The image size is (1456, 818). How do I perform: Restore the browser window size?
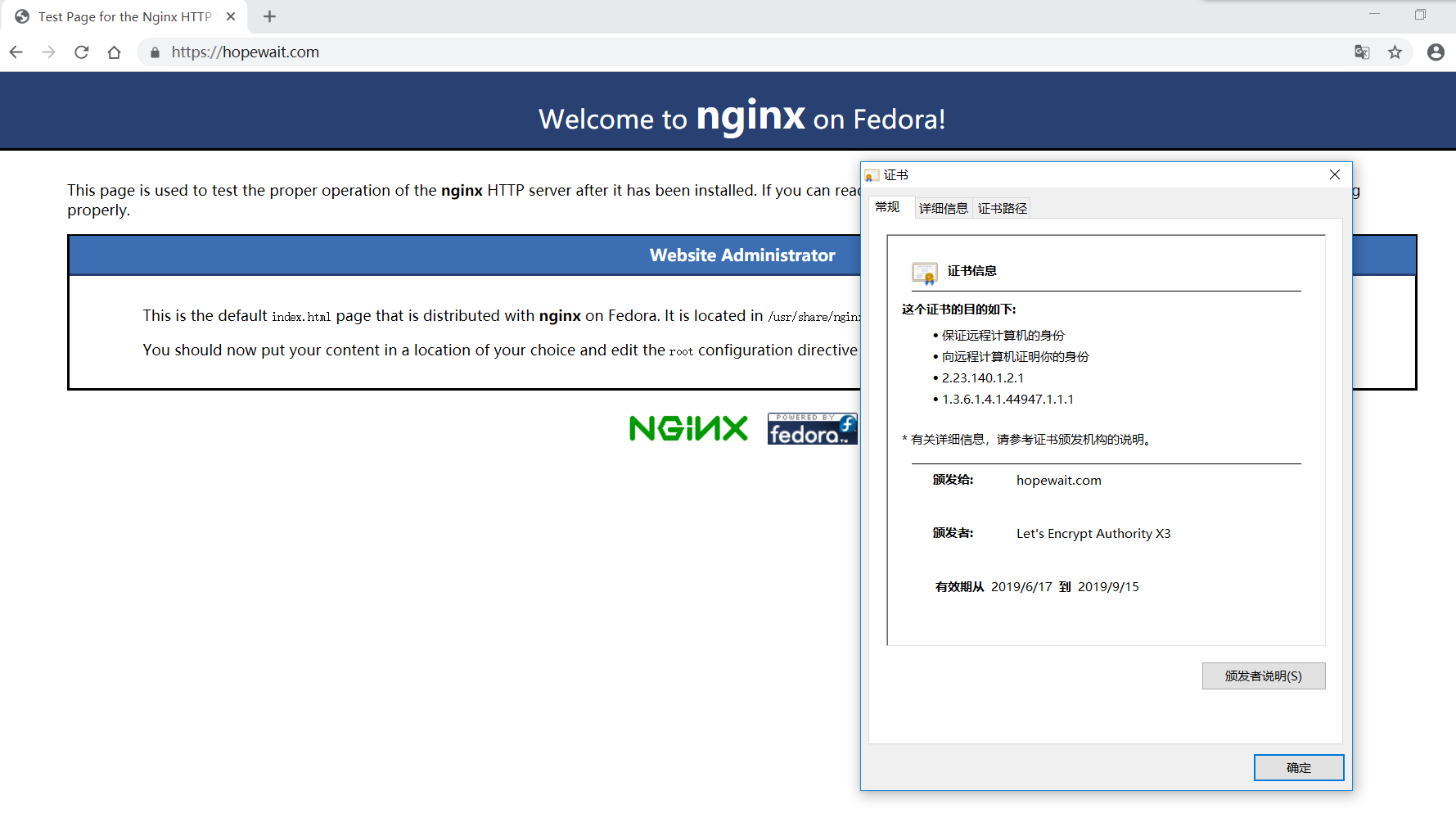pyautogui.click(x=1420, y=14)
